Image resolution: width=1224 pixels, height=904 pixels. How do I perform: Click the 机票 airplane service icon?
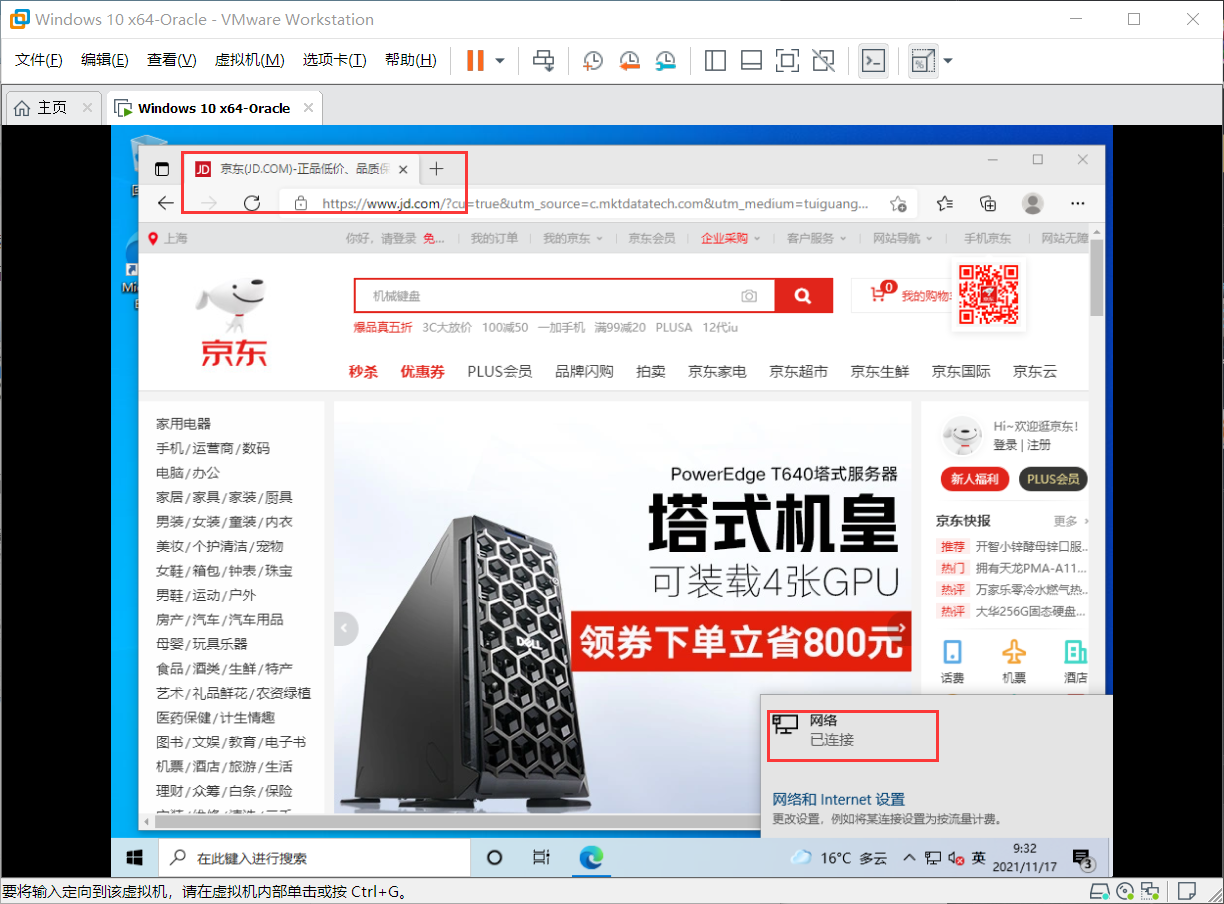pos(1014,661)
